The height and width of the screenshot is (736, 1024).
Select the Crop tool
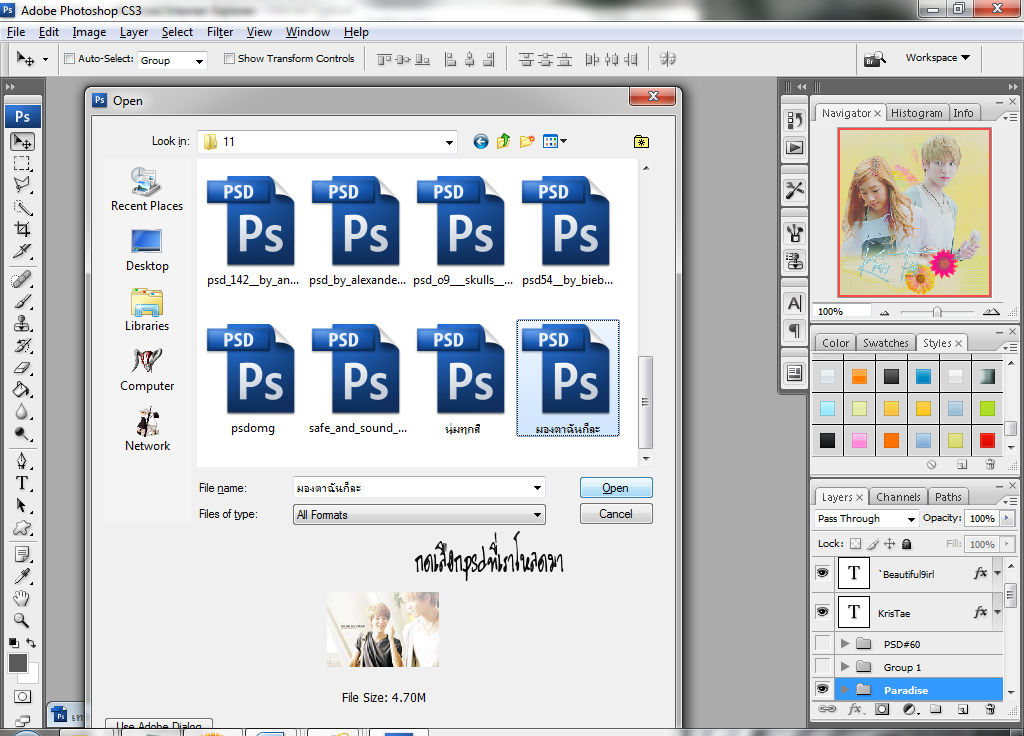[22, 229]
